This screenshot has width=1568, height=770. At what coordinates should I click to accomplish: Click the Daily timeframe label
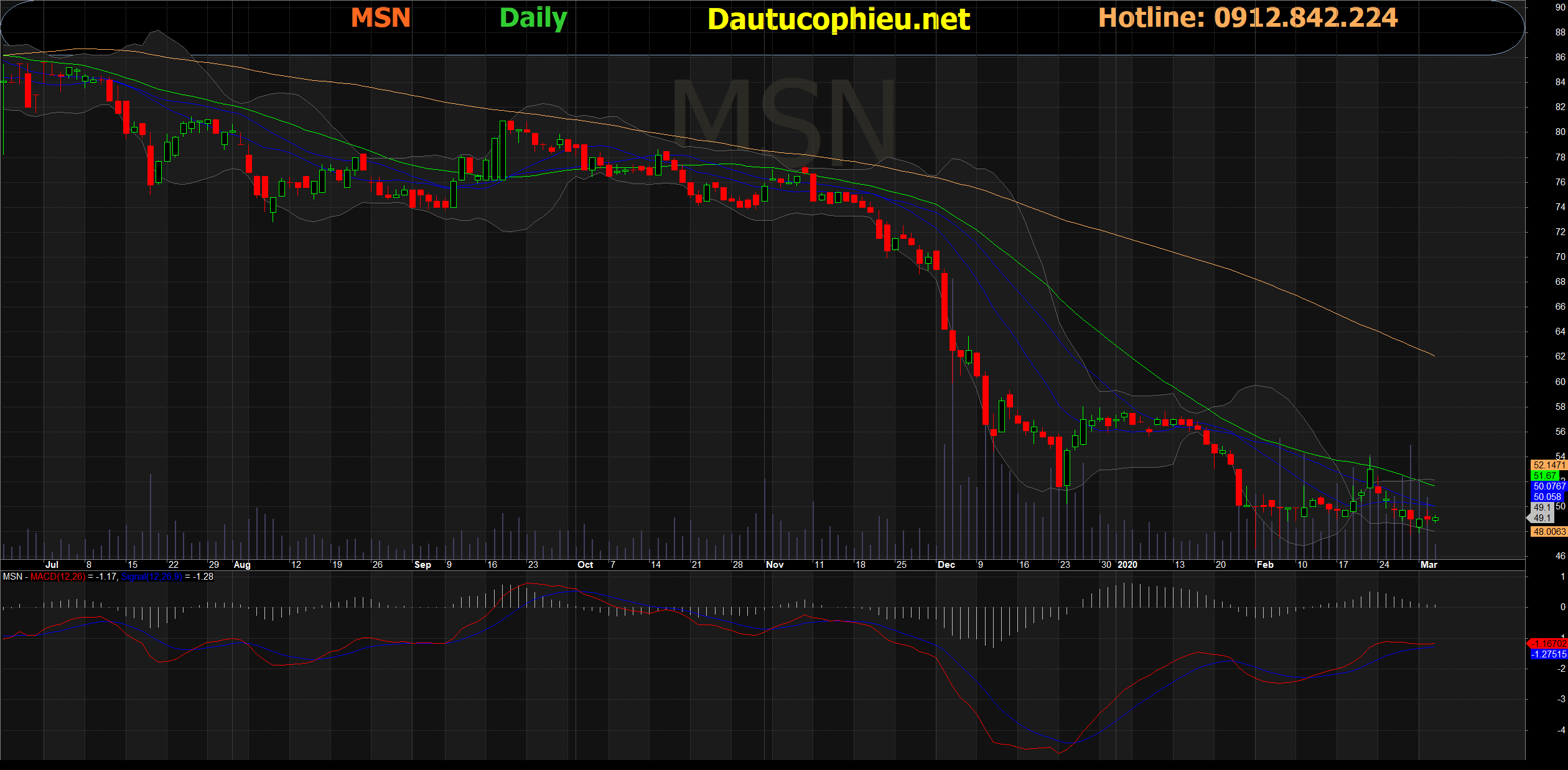533,17
